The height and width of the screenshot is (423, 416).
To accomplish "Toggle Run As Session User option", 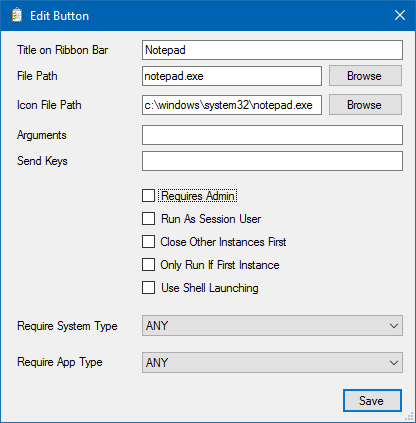I will pyautogui.click(x=148, y=219).
